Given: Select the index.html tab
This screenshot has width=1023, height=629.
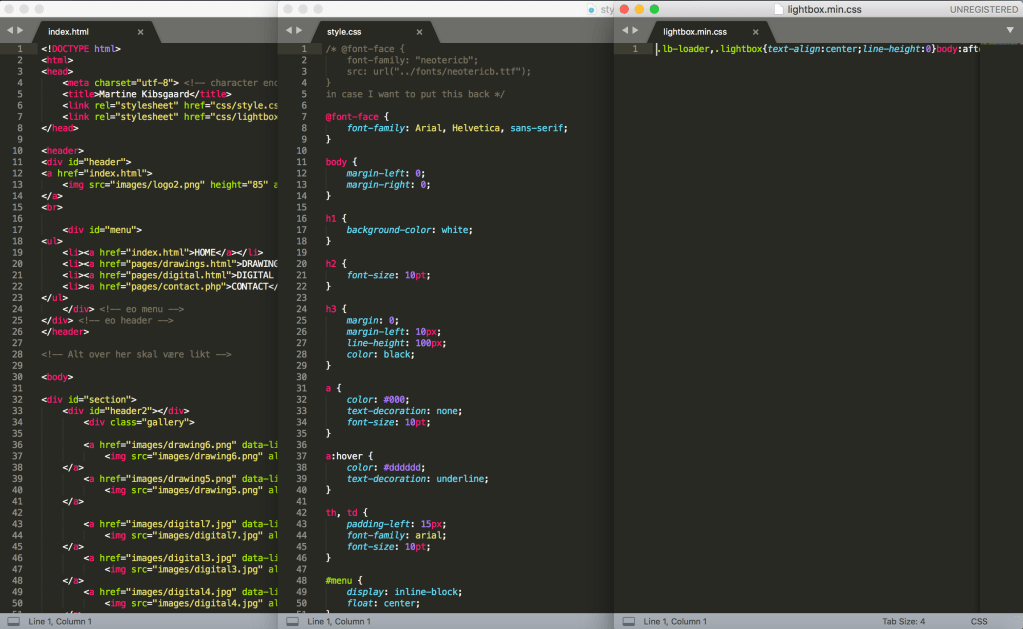Looking at the screenshot, I should (x=68, y=32).
